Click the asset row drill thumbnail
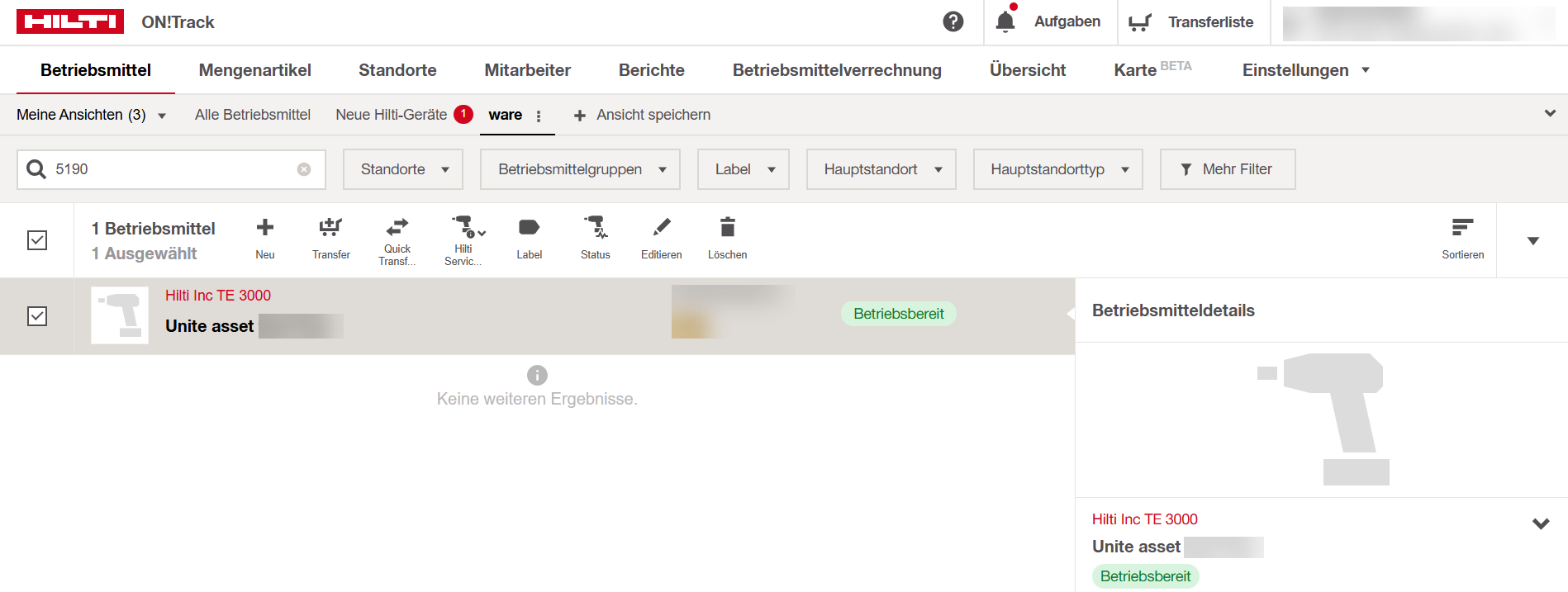 [x=120, y=315]
